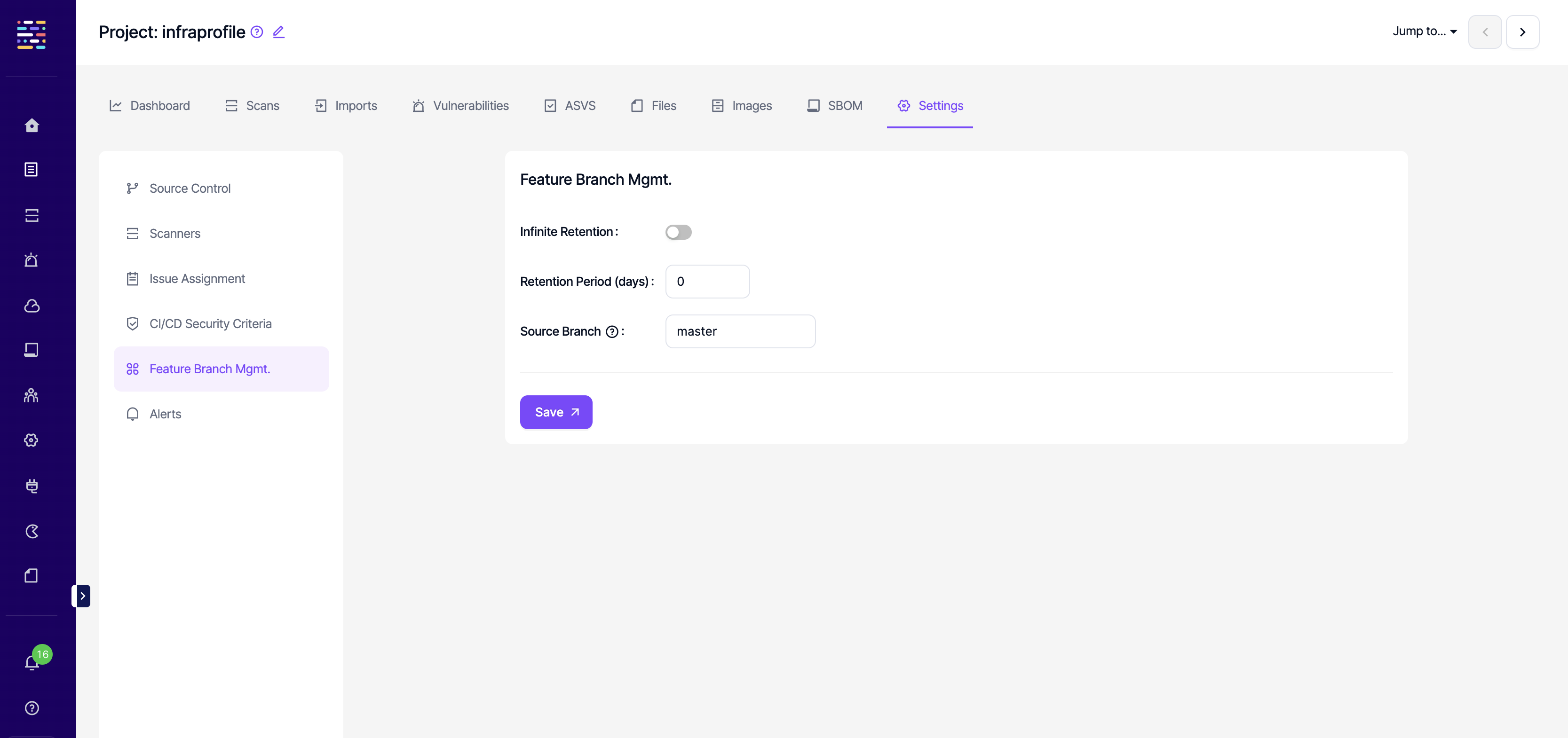Open Scanners settings section
Image resolution: width=1568 pixels, height=738 pixels.
tap(221, 234)
